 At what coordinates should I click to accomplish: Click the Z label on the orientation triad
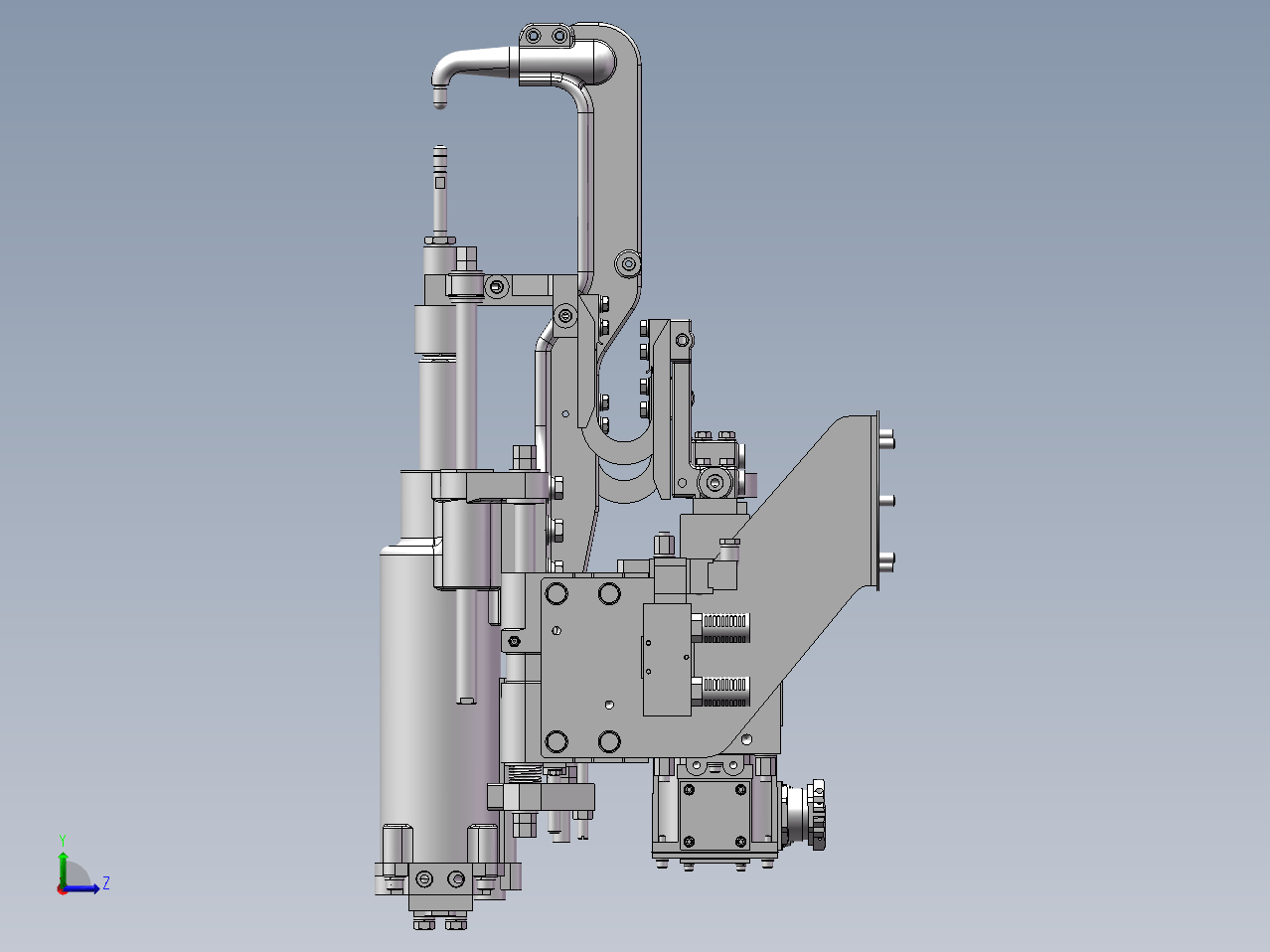coord(106,882)
